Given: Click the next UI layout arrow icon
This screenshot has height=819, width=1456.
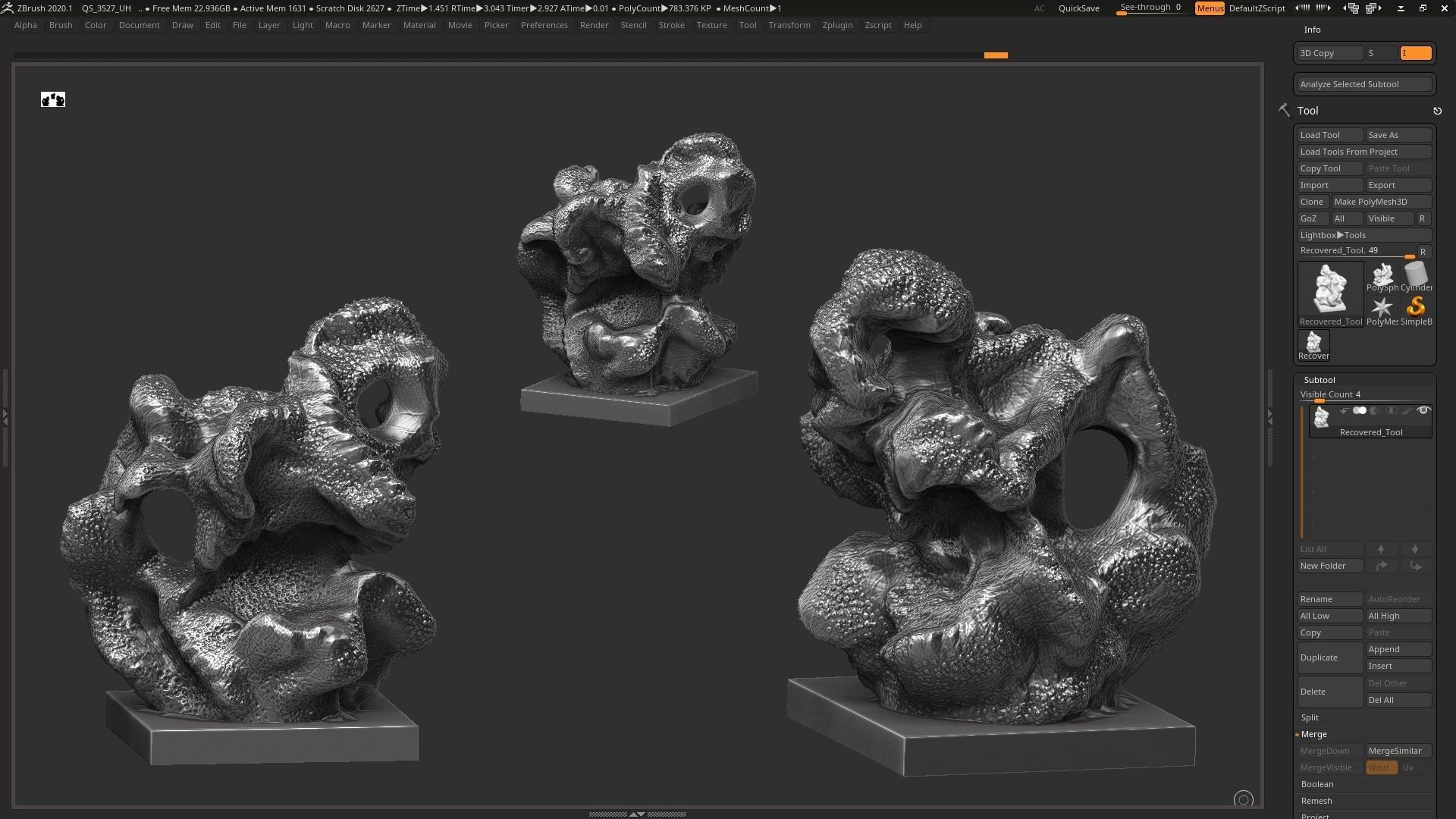Looking at the screenshot, I should [1323, 8].
